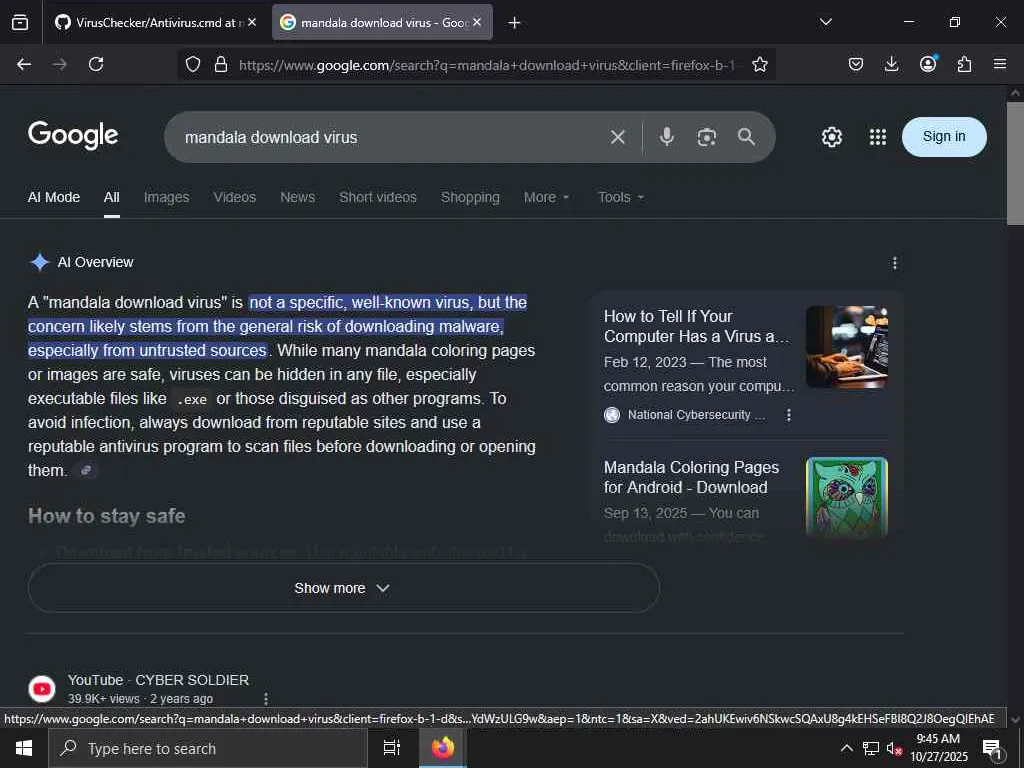This screenshot has height=768, width=1024.
Task: Go to Google homepage via logo
Action: (73, 135)
